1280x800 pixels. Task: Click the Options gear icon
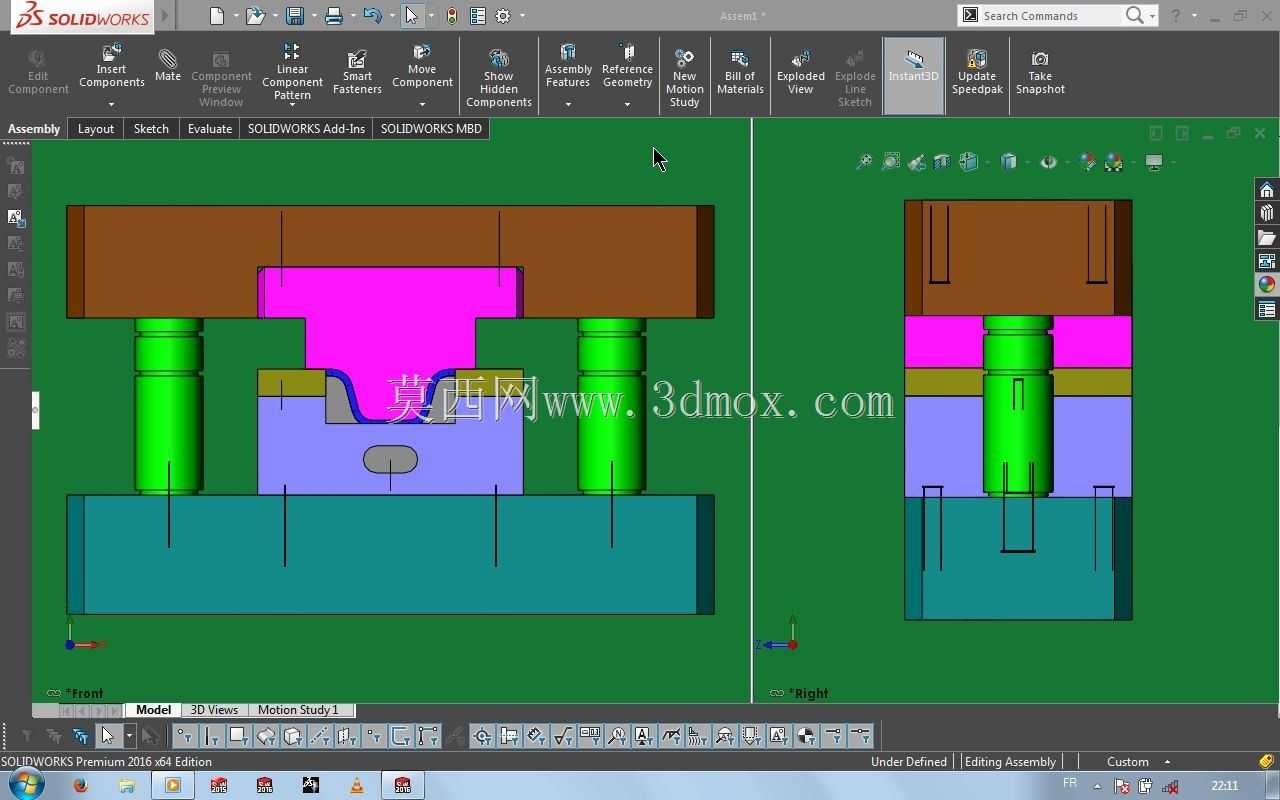(503, 15)
